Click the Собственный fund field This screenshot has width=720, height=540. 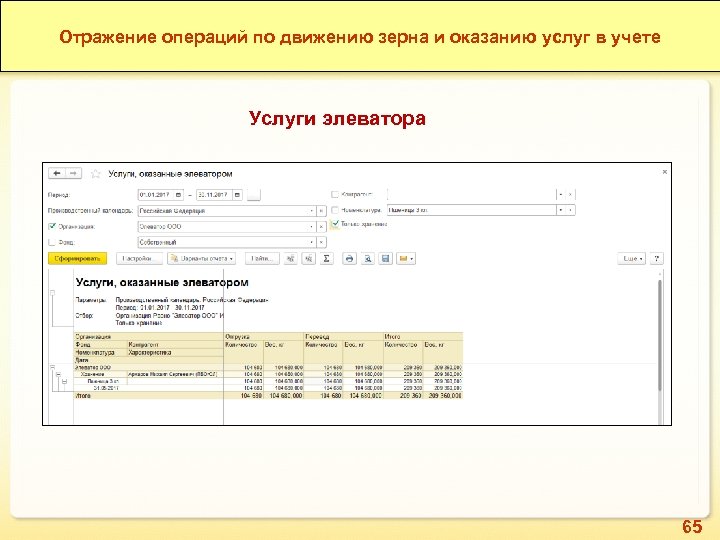pos(223,242)
